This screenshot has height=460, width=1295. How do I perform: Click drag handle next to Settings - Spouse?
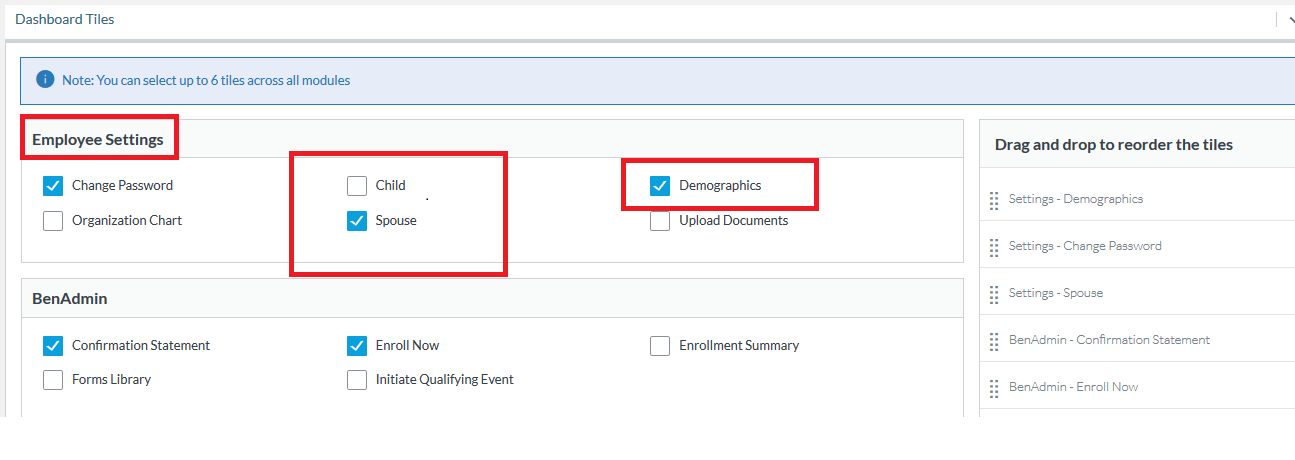(994, 294)
